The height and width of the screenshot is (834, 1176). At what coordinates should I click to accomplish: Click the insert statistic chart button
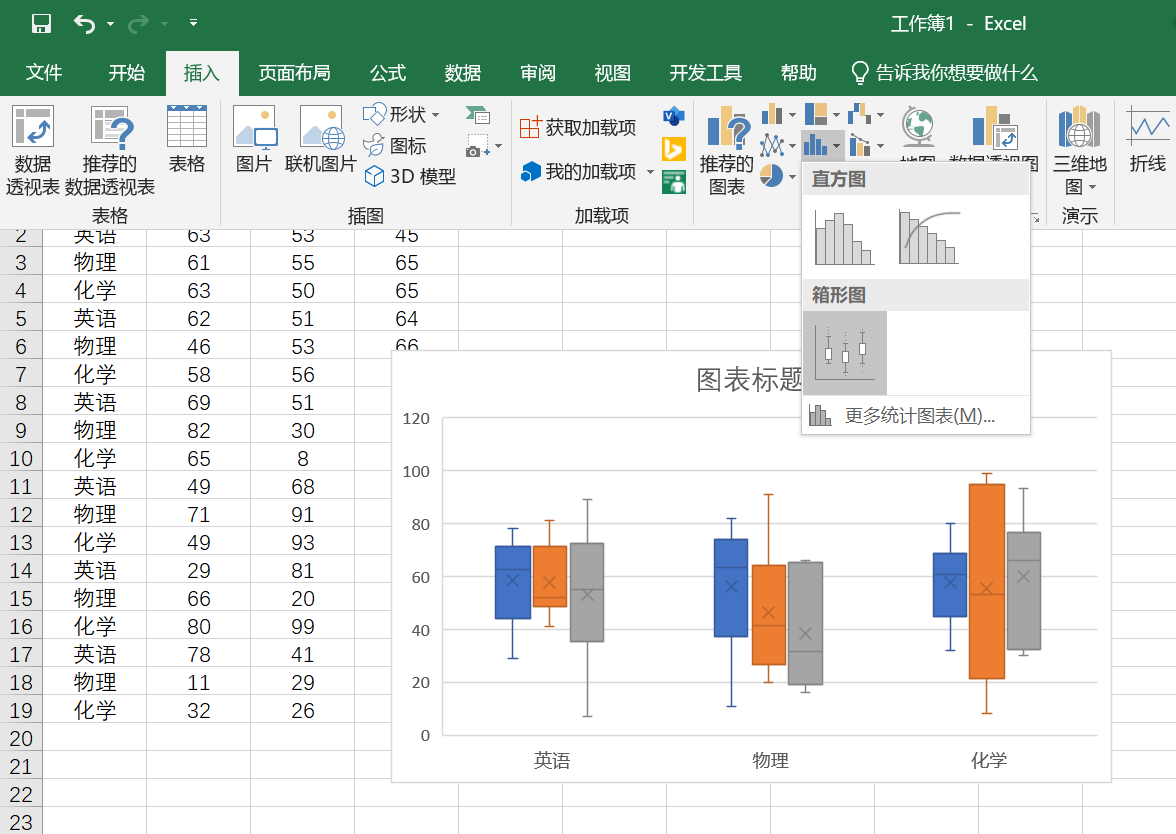tap(823, 145)
